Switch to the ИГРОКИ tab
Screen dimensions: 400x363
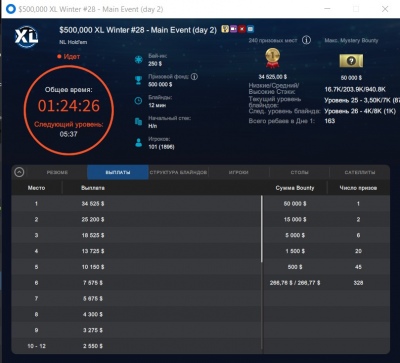(x=239, y=172)
